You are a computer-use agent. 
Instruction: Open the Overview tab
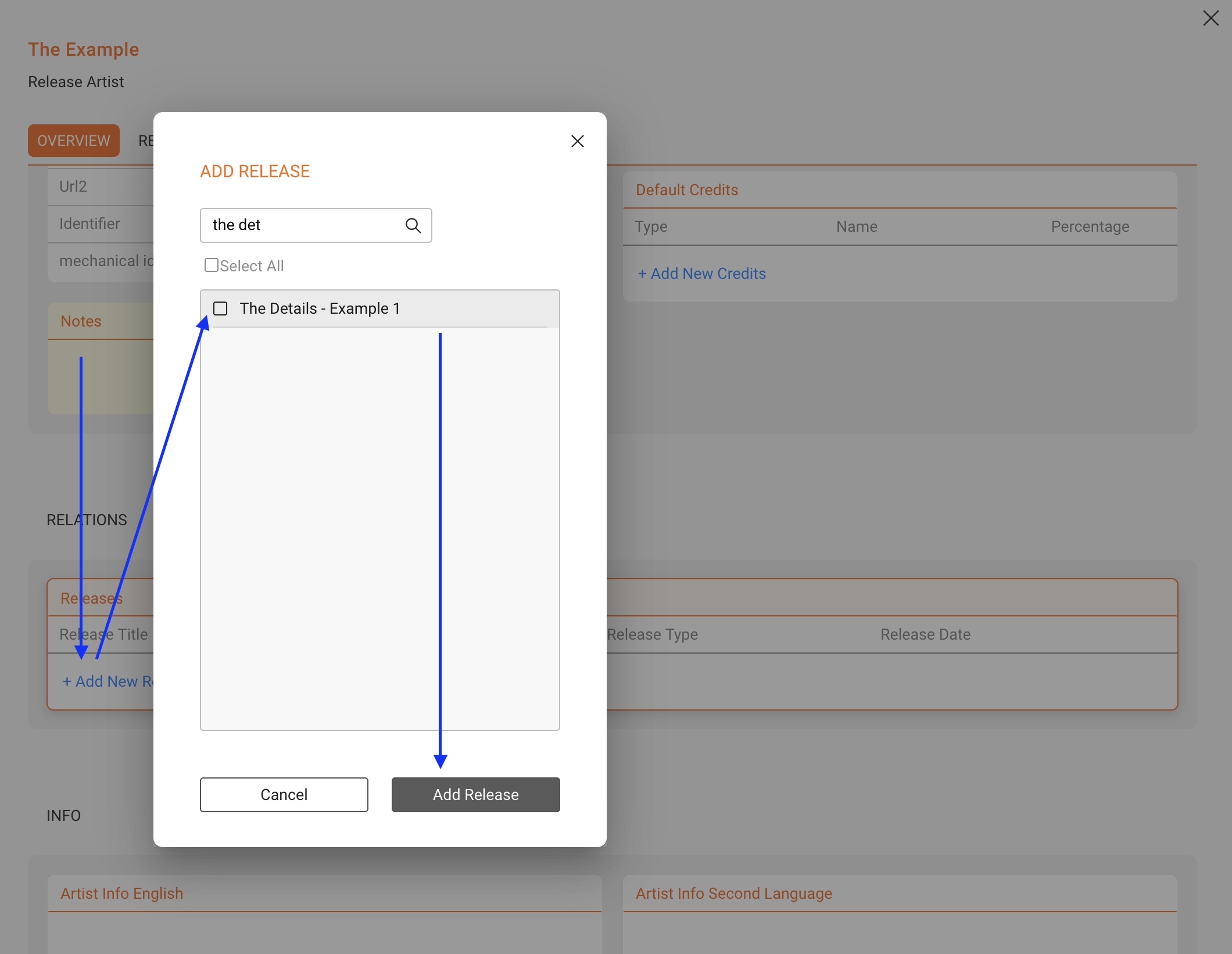[x=74, y=141]
